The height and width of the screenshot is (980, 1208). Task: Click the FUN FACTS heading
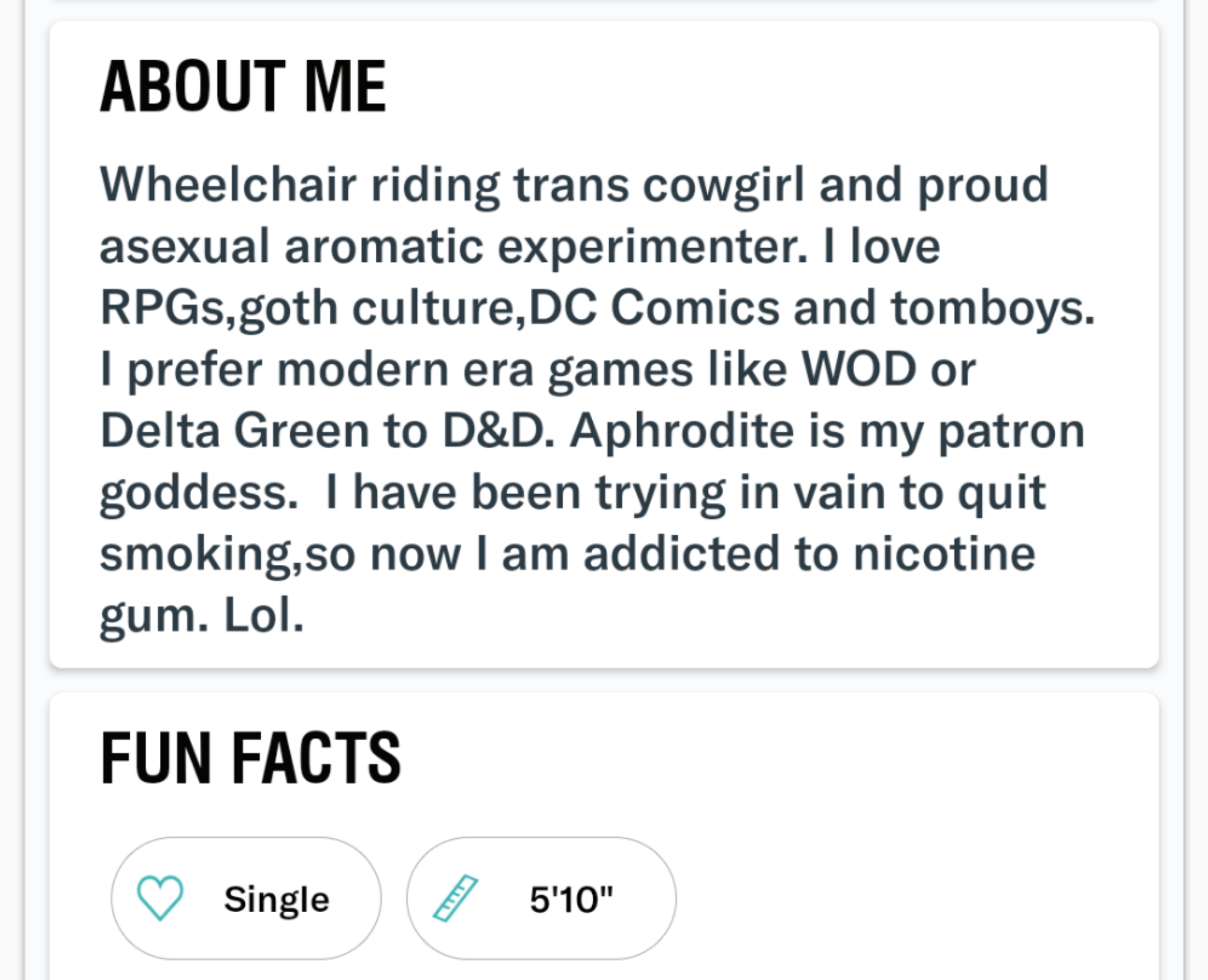click(x=250, y=758)
